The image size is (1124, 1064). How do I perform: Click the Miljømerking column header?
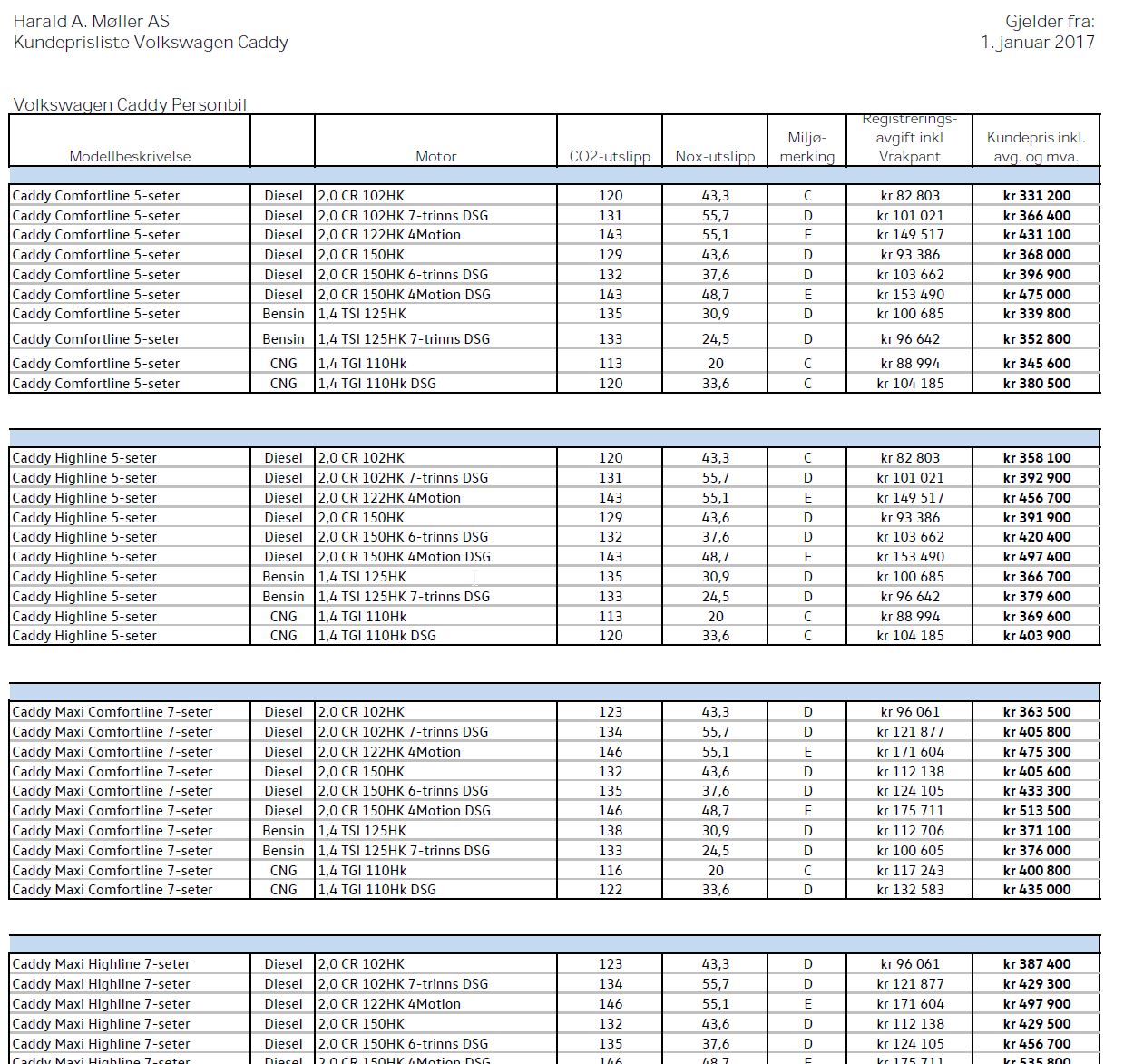click(x=806, y=147)
